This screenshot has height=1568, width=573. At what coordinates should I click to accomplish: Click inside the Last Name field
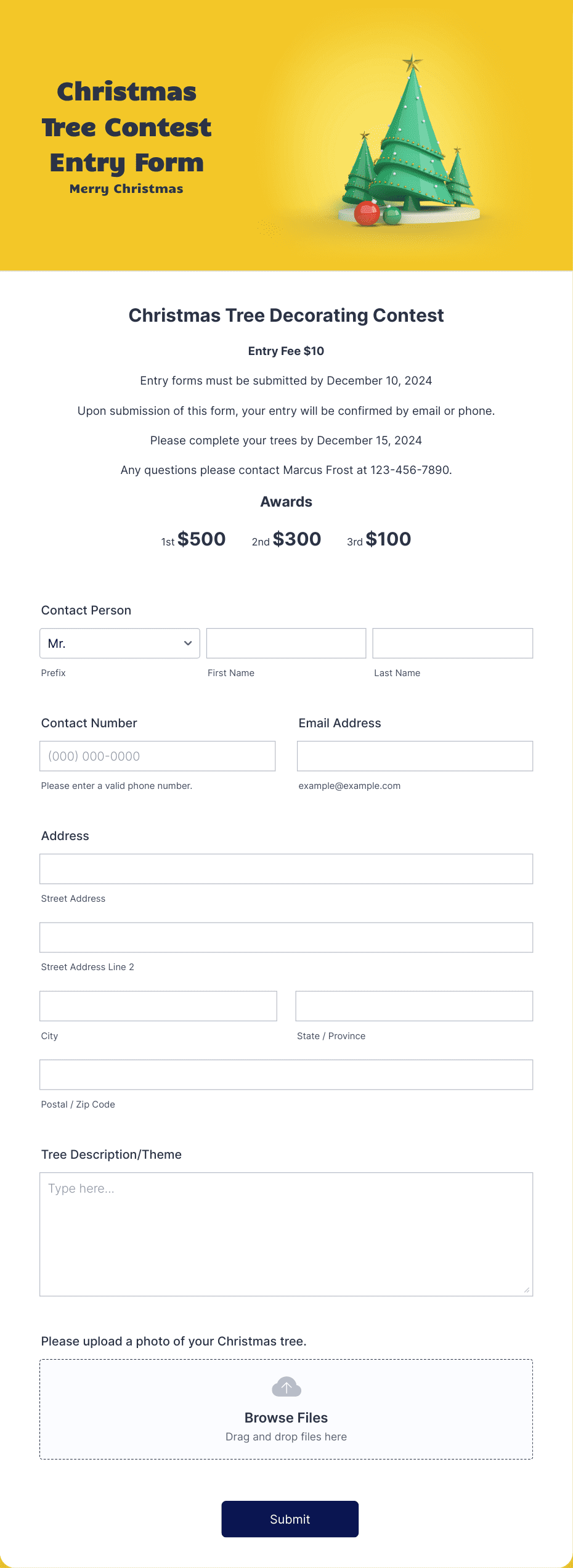click(x=452, y=643)
